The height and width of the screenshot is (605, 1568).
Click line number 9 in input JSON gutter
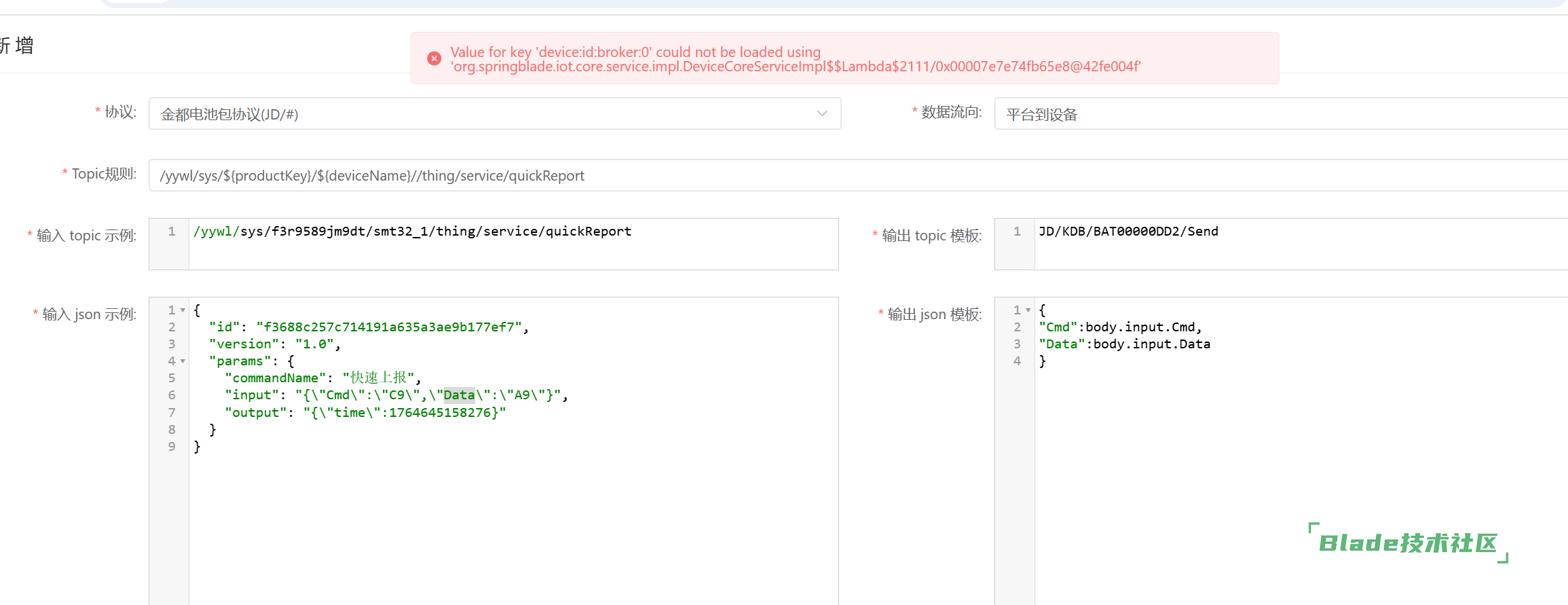pos(172,447)
